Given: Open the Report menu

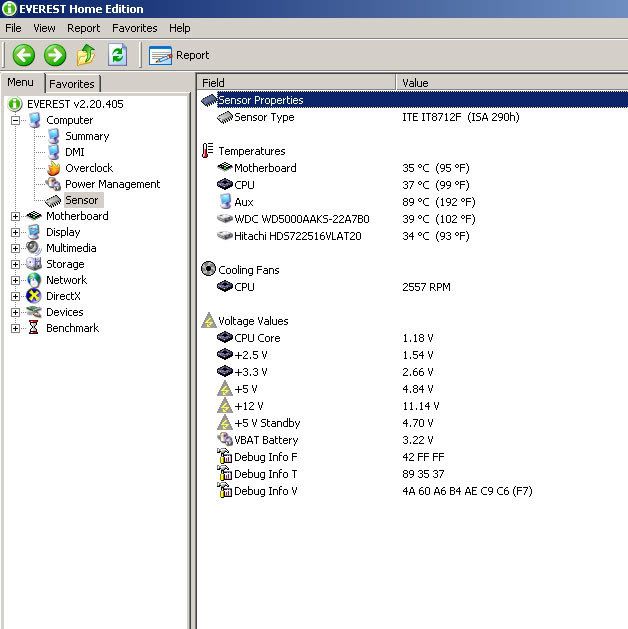Looking at the screenshot, I should coord(83,28).
